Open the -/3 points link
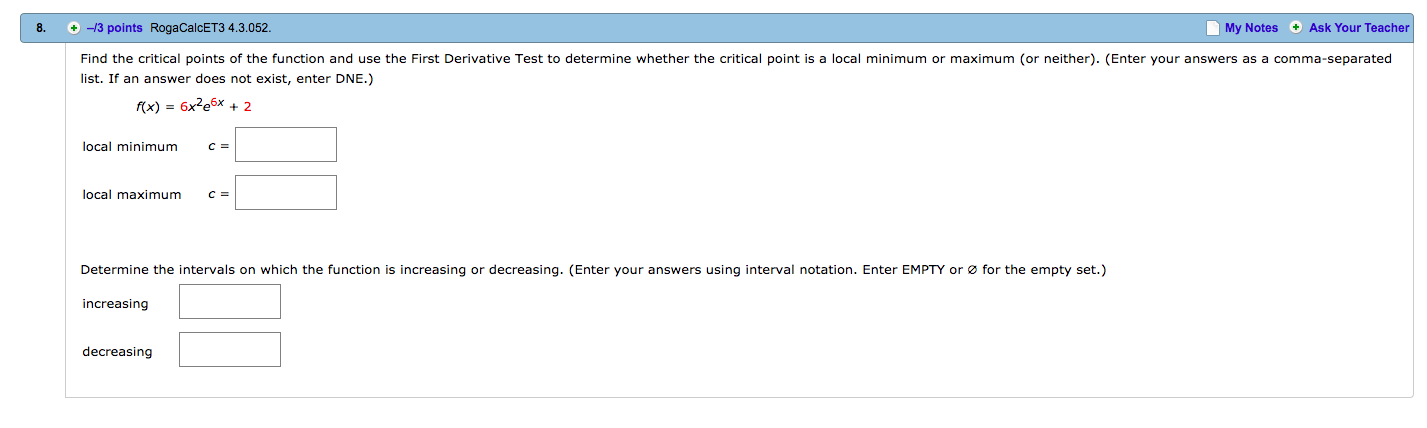This screenshot has height=428, width=1427. 115,28
